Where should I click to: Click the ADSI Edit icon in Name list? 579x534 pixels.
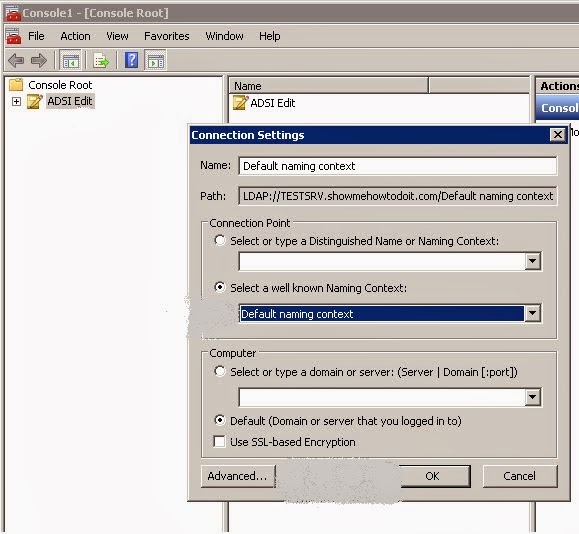240,103
